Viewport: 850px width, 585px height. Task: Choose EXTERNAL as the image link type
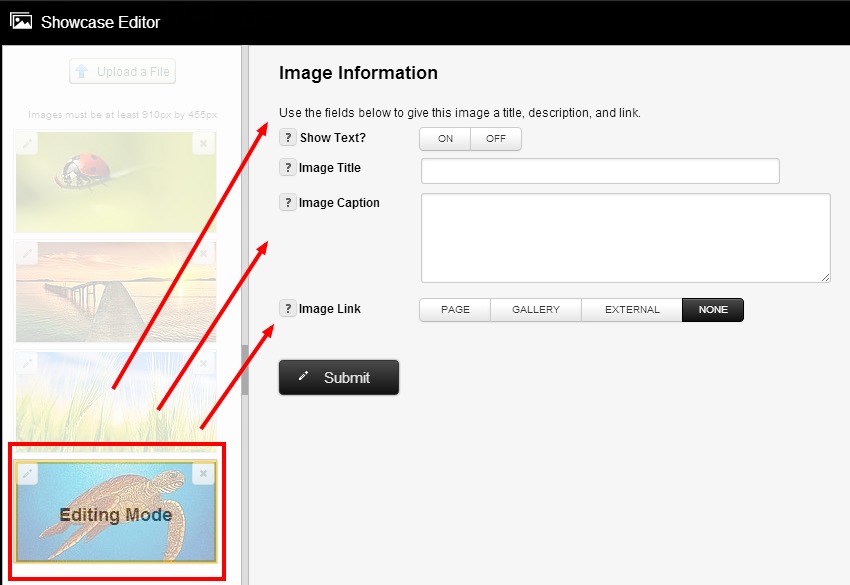(632, 310)
